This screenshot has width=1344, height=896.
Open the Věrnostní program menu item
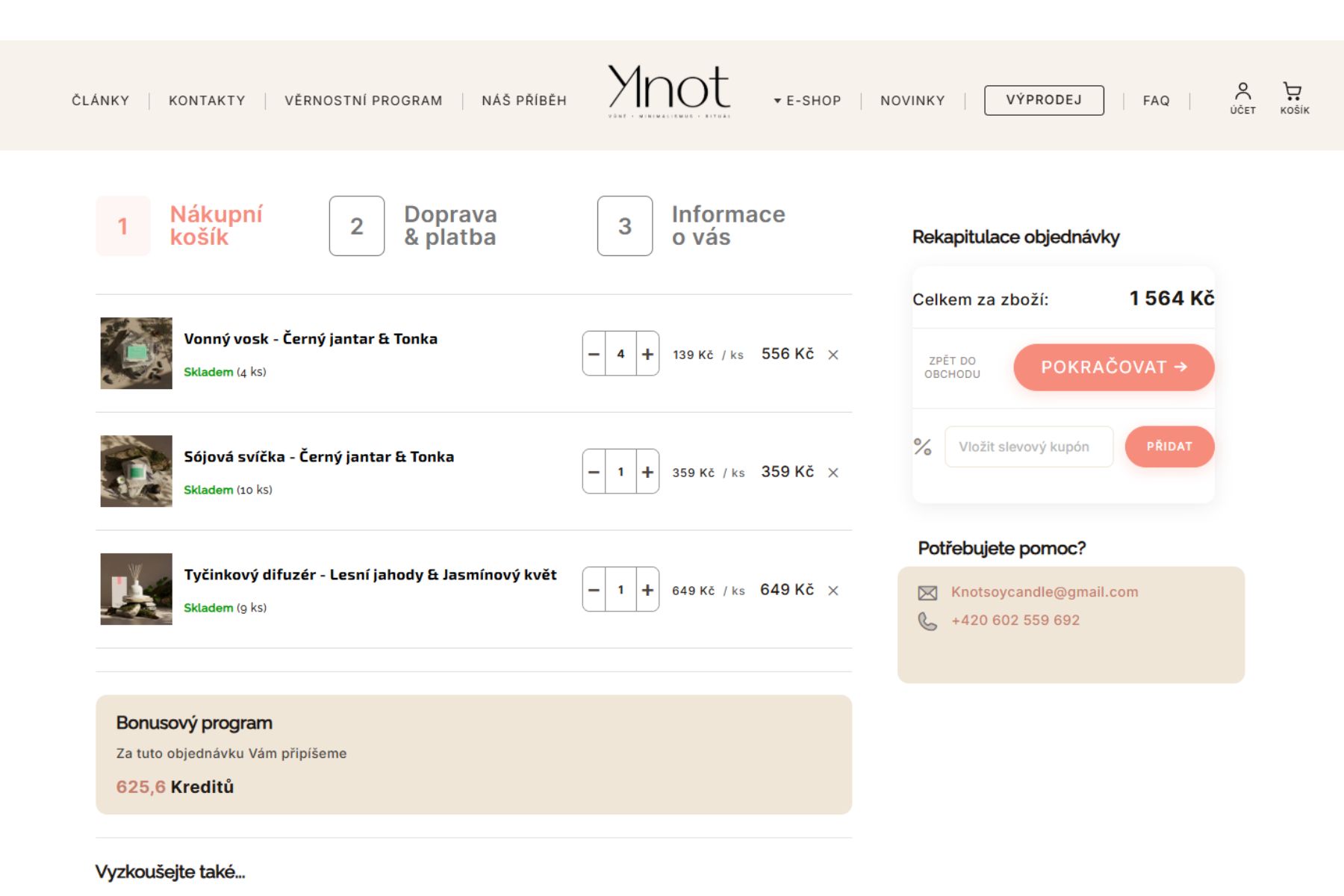tap(364, 100)
